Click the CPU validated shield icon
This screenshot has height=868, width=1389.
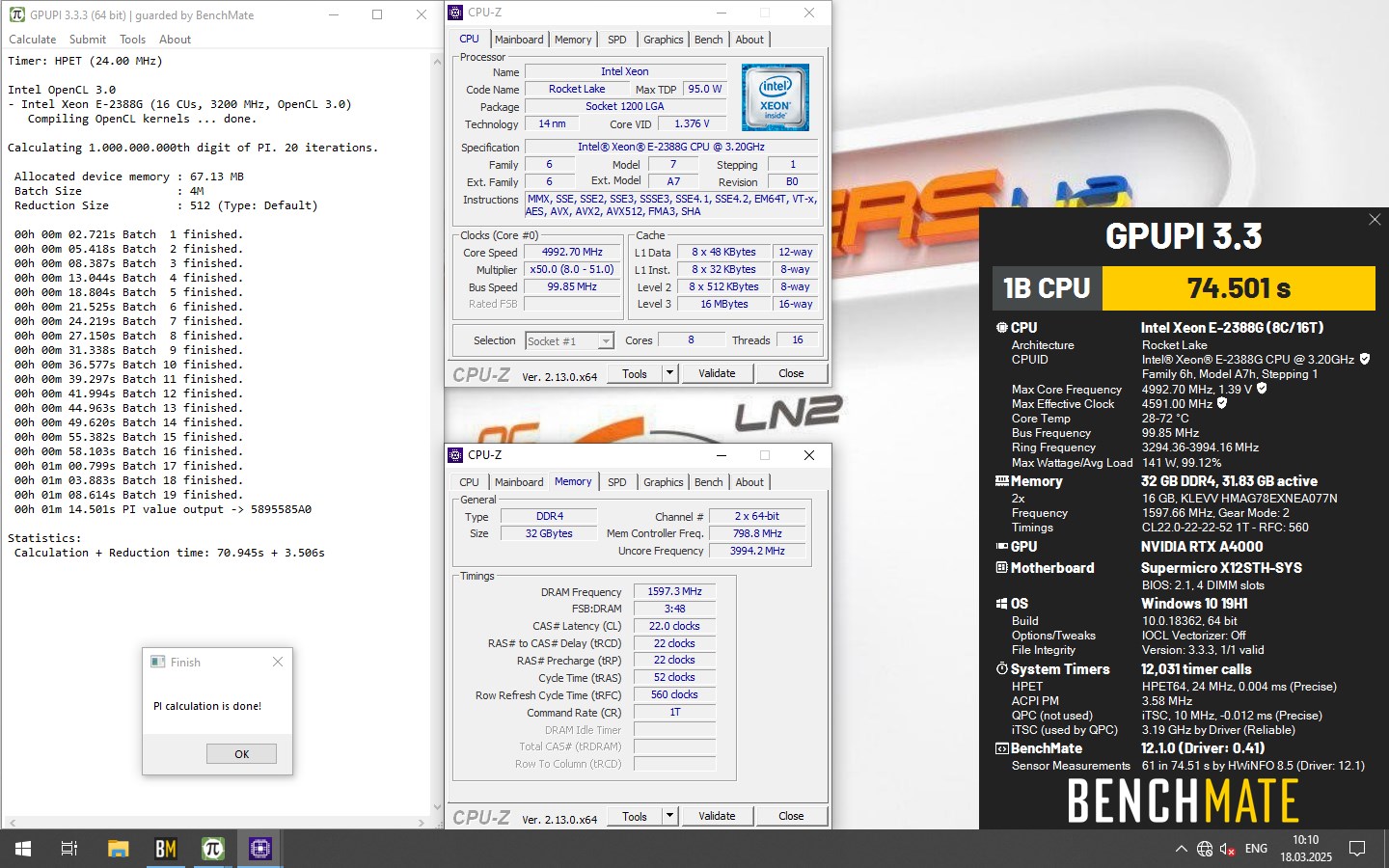tap(1365, 359)
